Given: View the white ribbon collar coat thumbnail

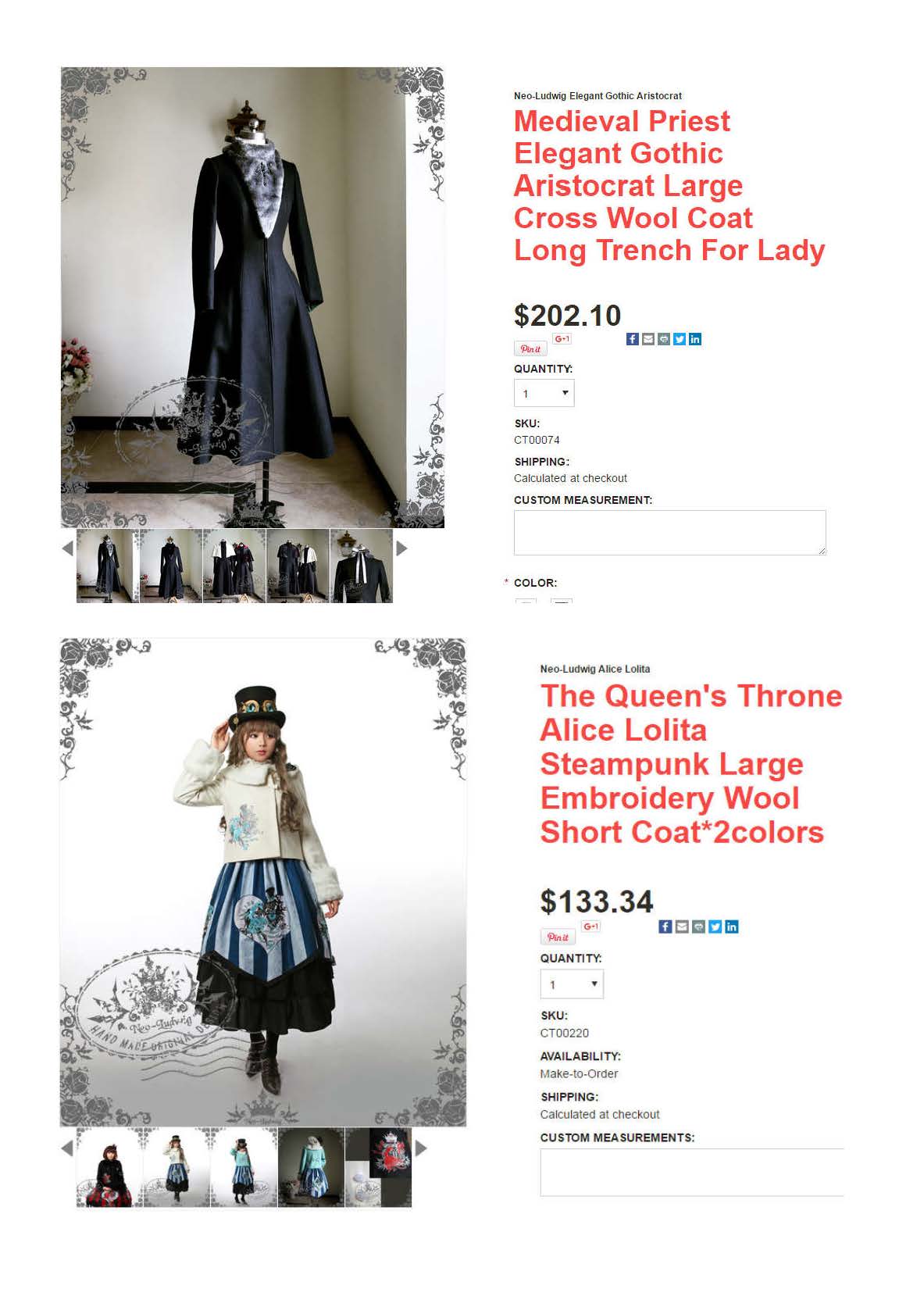Looking at the screenshot, I should (361, 566).
